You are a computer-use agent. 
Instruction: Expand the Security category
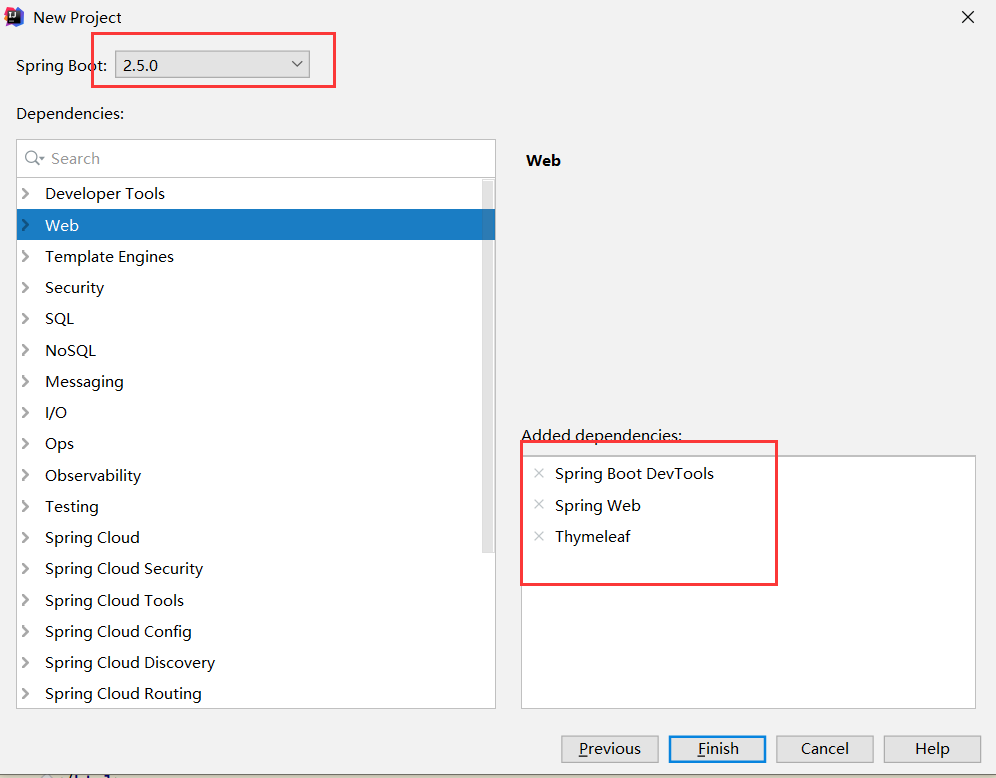pyautogui.click(x=25, y=287)
